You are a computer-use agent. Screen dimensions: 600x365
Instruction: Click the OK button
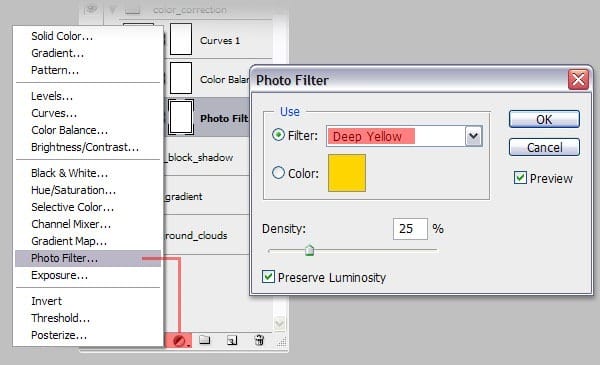tap(544, 119)
